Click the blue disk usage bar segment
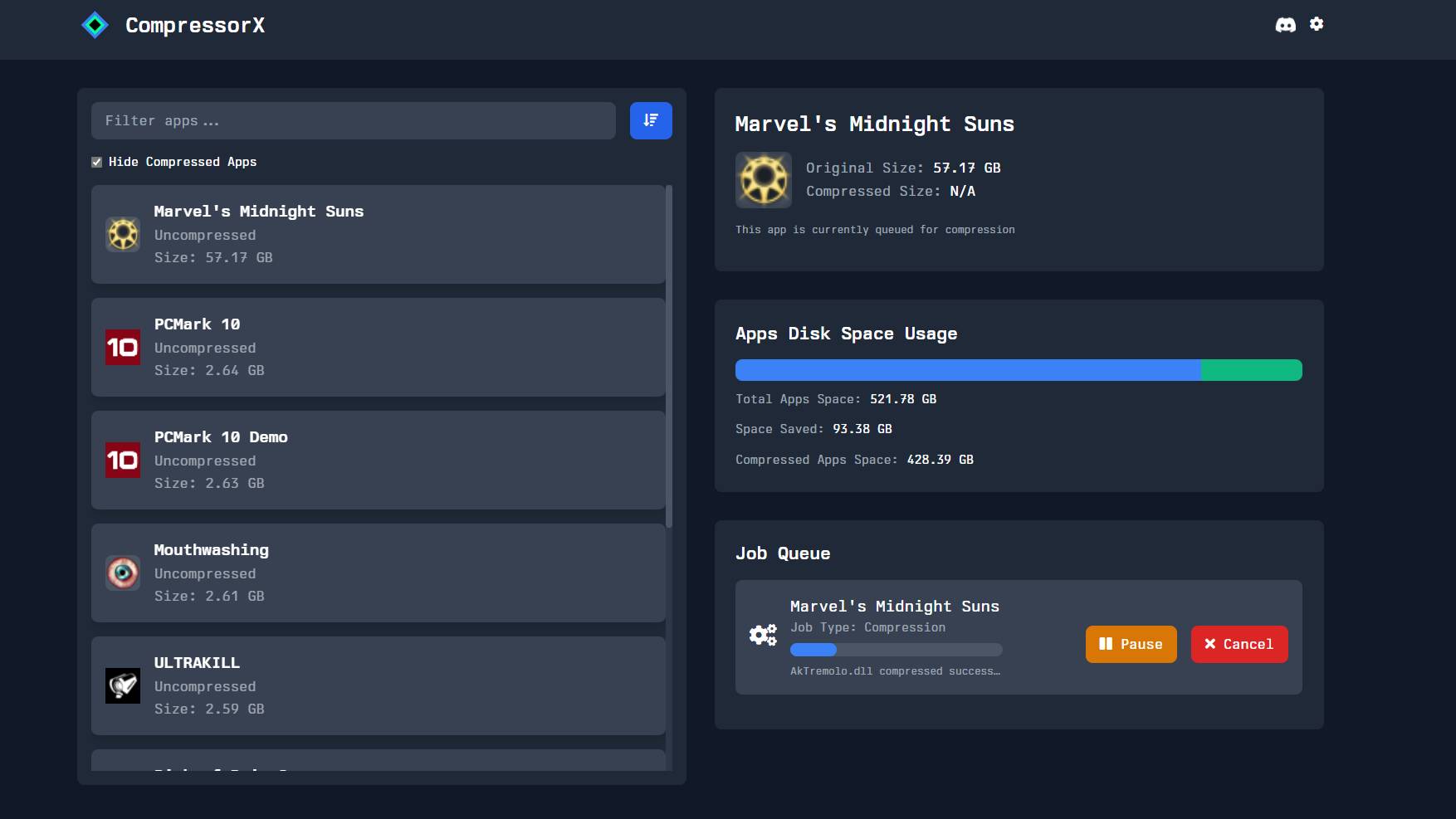 968,370
